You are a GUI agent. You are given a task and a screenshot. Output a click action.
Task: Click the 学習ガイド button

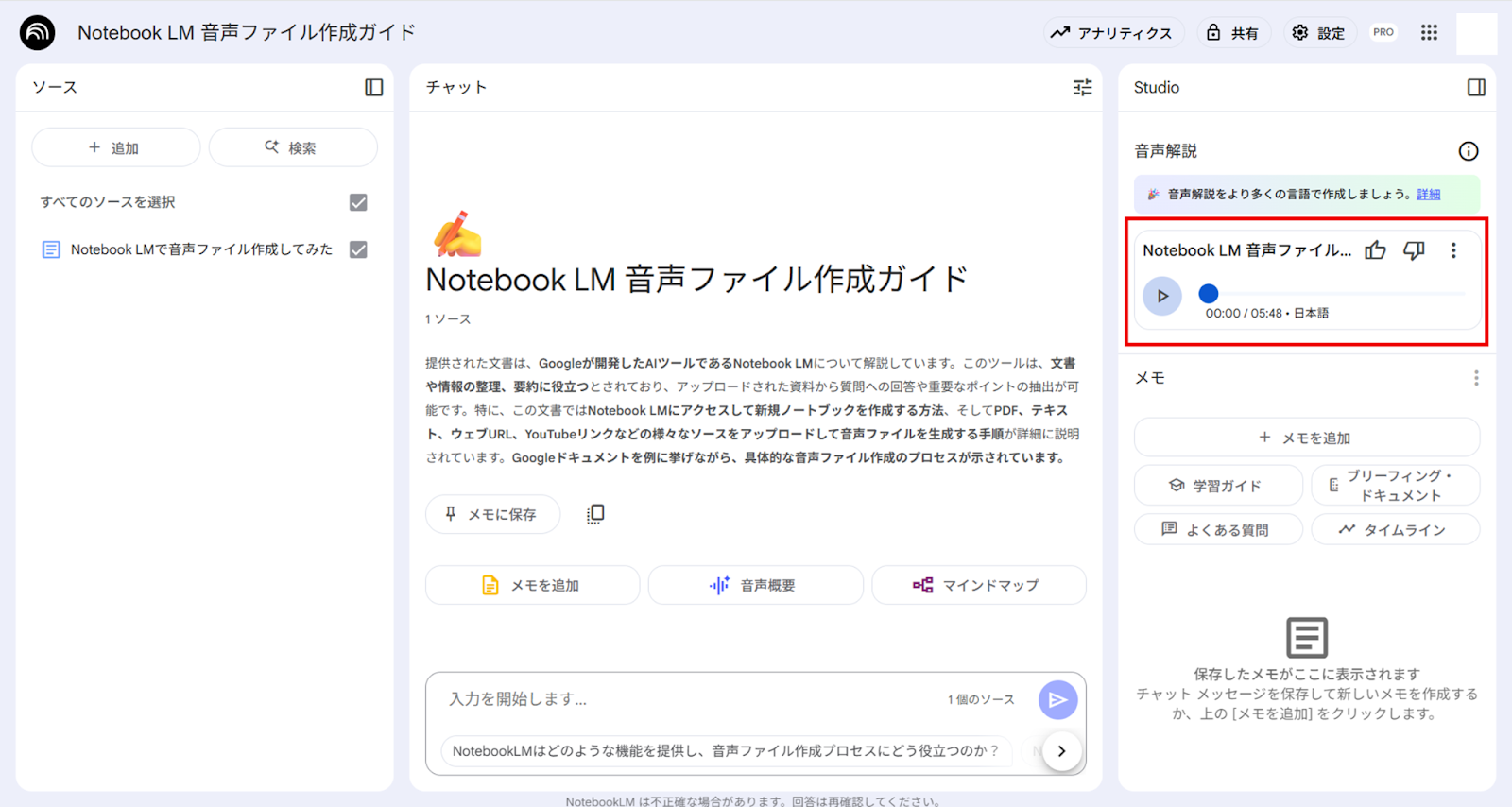point(1218,486)
